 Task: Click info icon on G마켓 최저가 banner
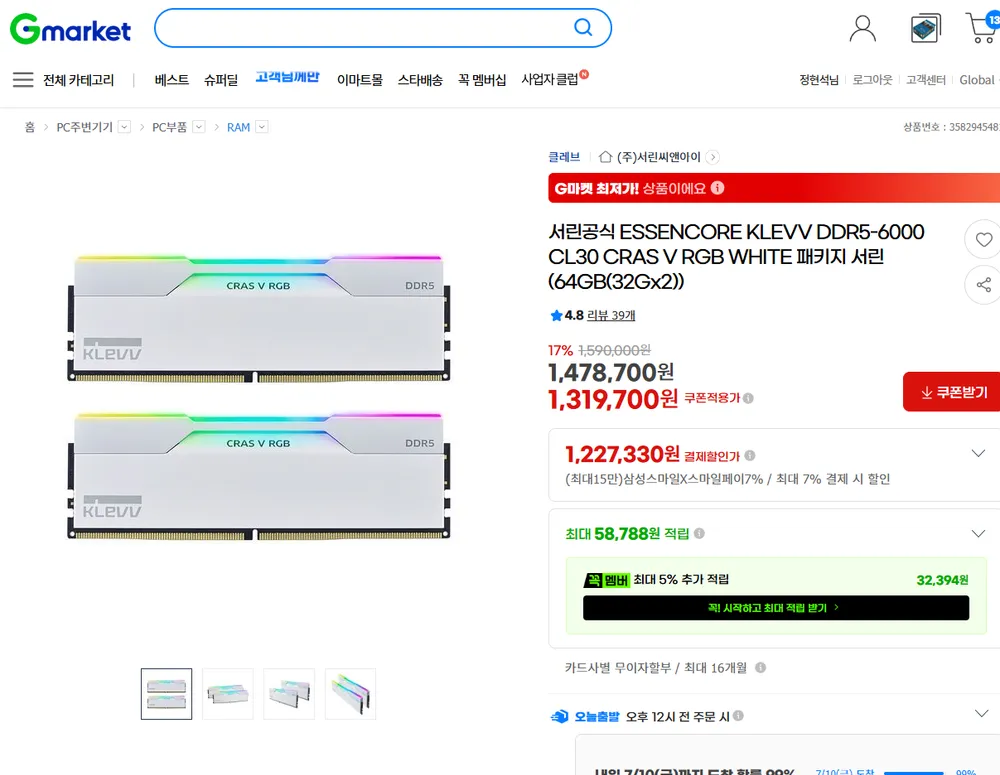[717, 188]
